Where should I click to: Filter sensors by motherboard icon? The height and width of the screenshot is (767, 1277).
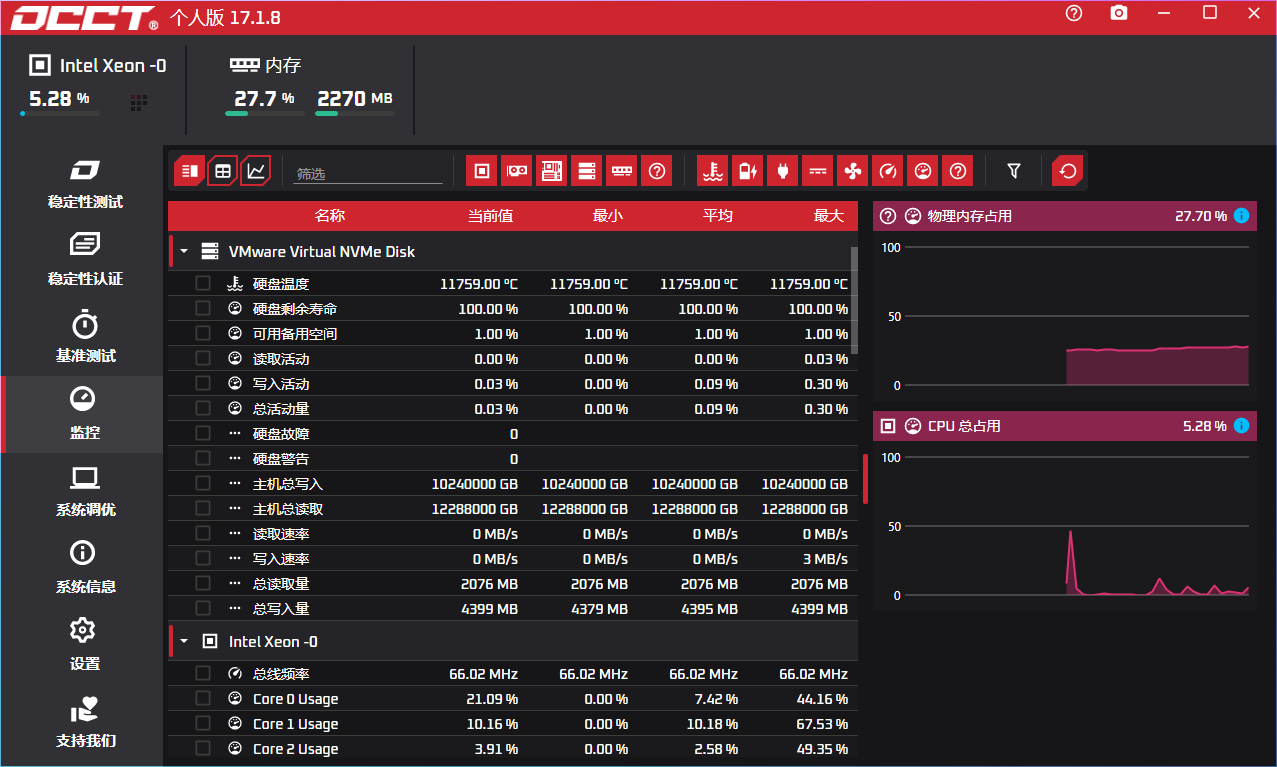(x=552, y=171)
